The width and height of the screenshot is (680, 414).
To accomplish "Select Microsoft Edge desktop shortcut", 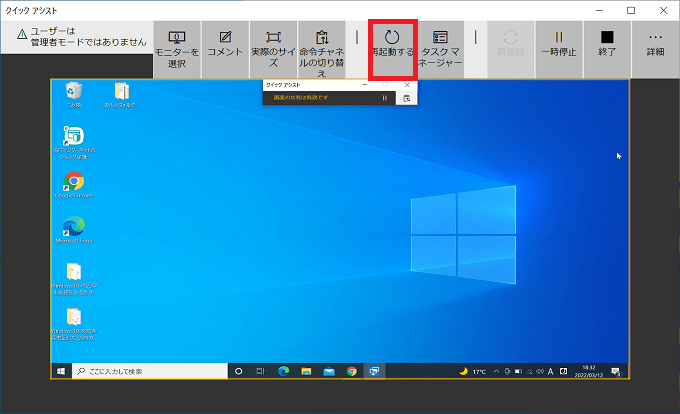I will [74, 230].
